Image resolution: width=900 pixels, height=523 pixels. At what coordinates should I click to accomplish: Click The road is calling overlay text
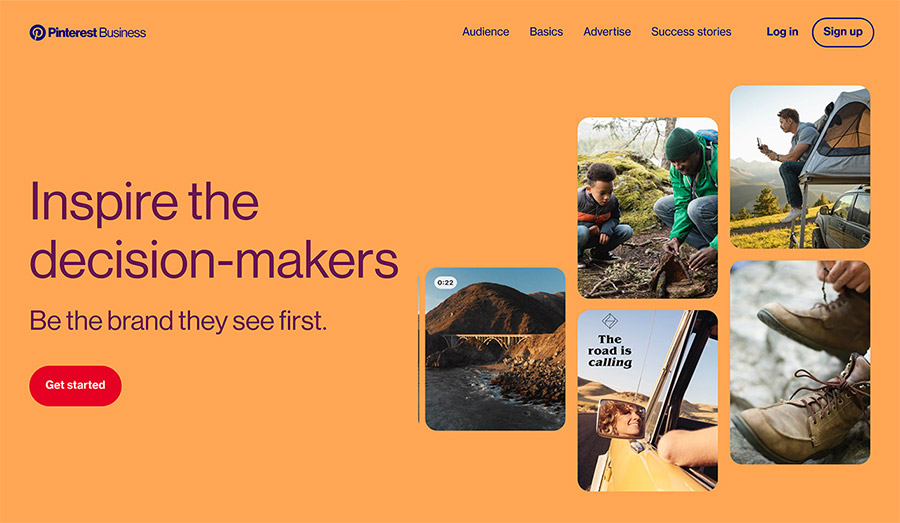tap(610, 351)
